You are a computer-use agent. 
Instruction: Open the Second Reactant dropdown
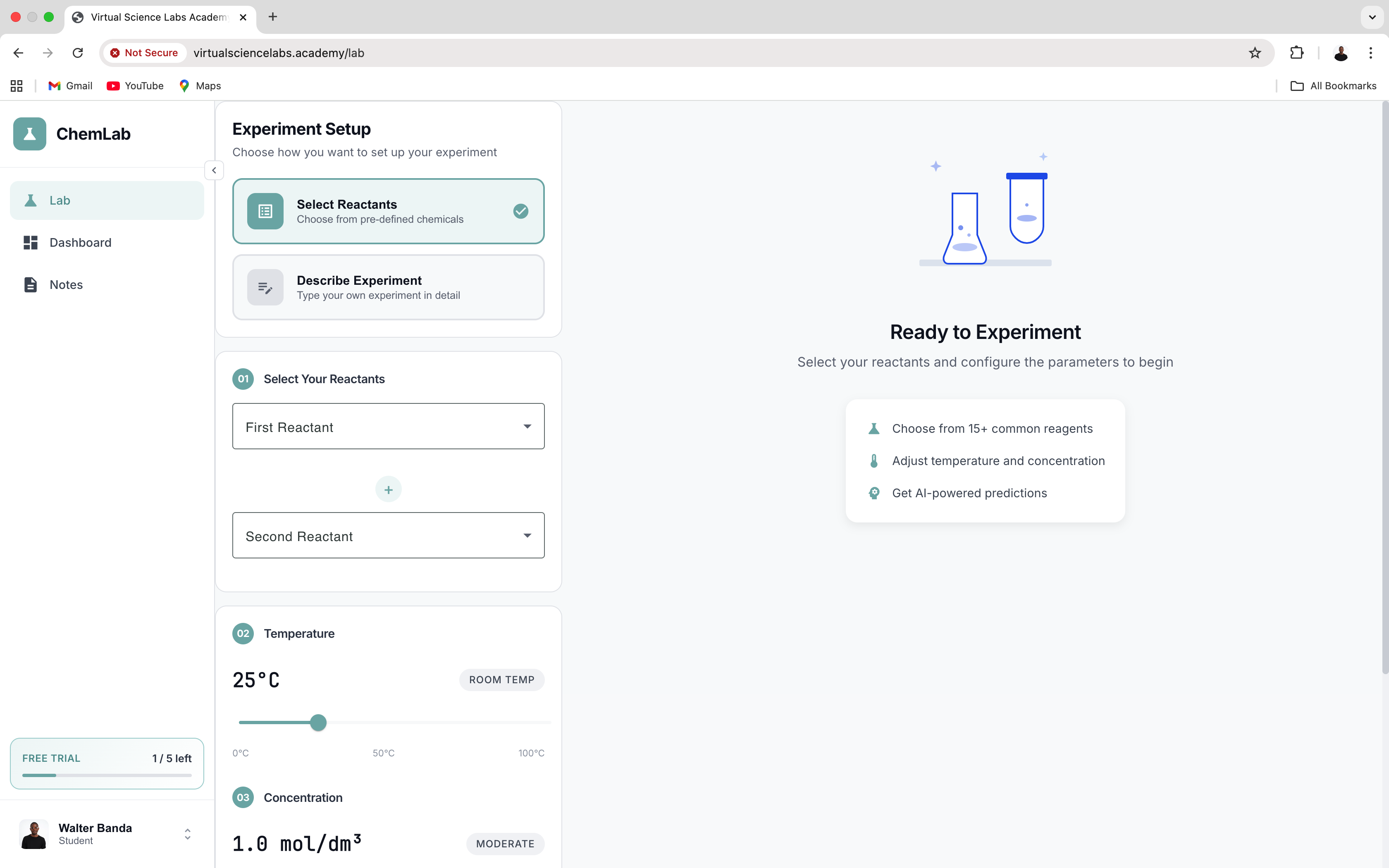coord(389,536)
